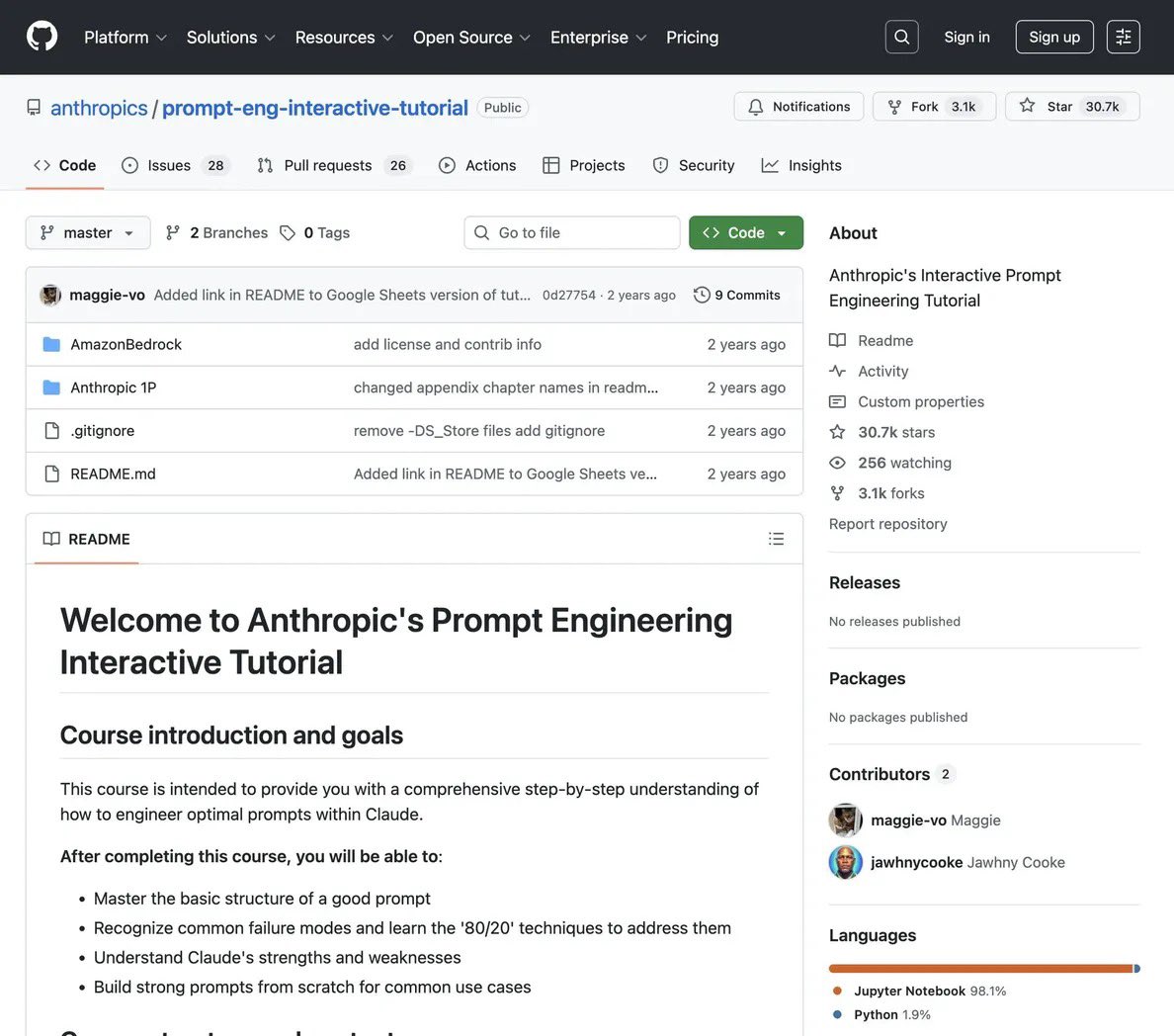
Task: Open the Pricing header link
Action: [693, 37]
